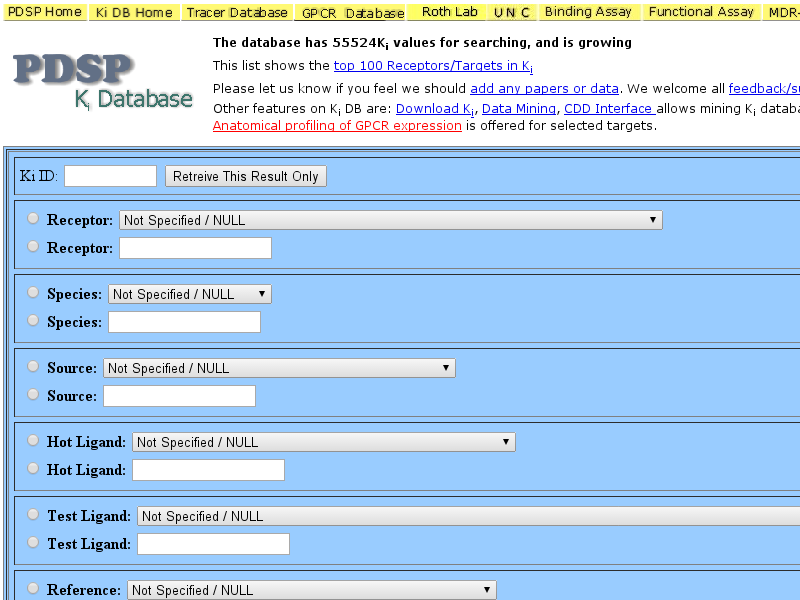This screenshot has width=800, height=600.
Task: Select the Hot Ligand text-field radio button
Action: click(x=33, y=469)
